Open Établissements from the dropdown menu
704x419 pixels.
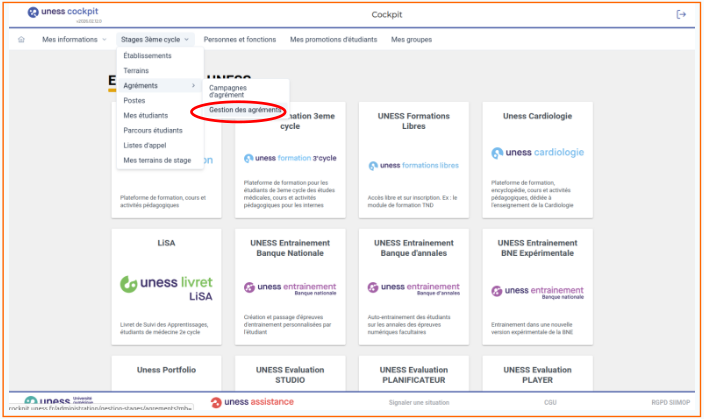click(x=147, y=56)
